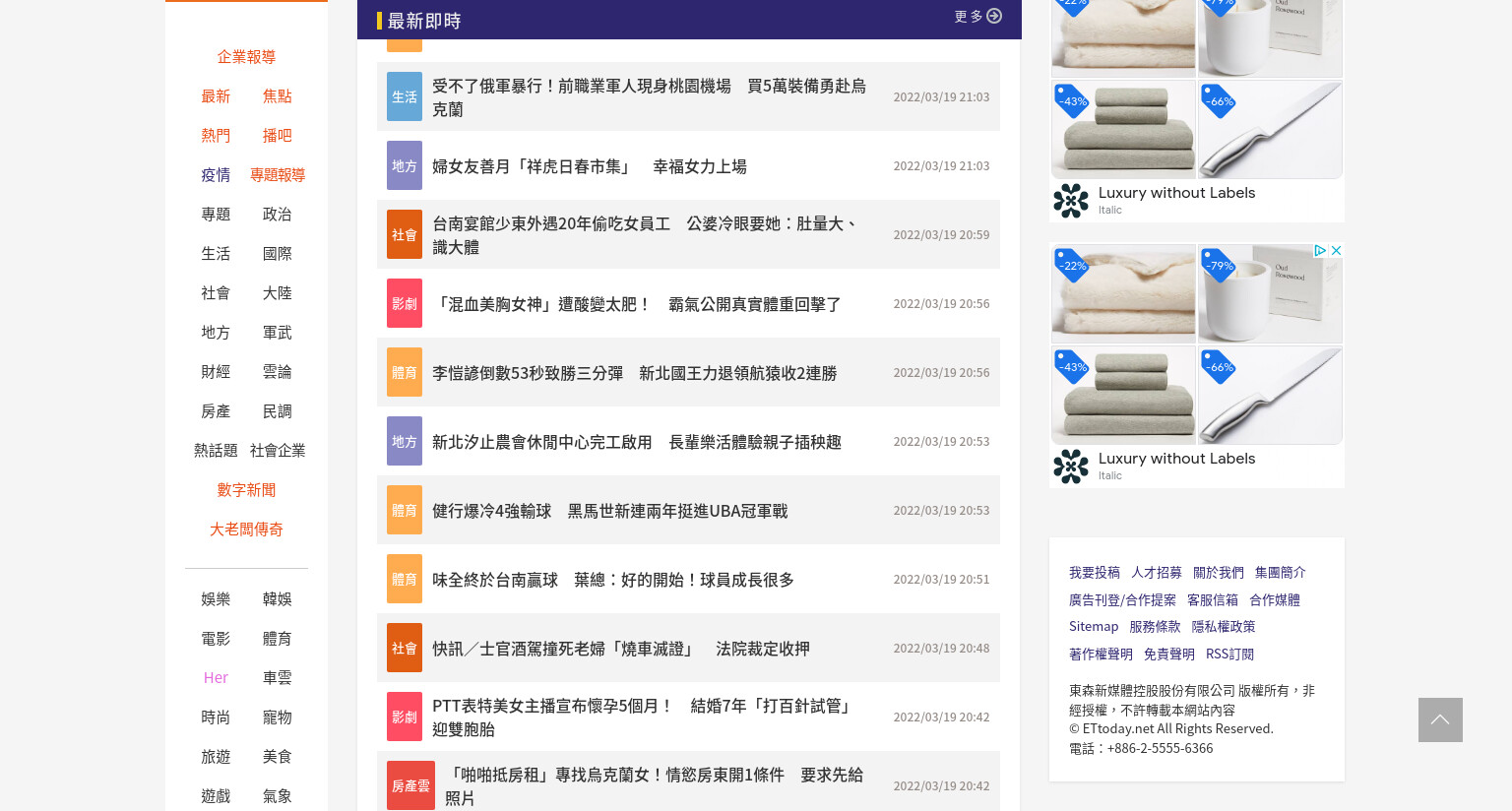Click 我要投稿 footer link
1512x811 pixels.
click(x=1095, y=573)
